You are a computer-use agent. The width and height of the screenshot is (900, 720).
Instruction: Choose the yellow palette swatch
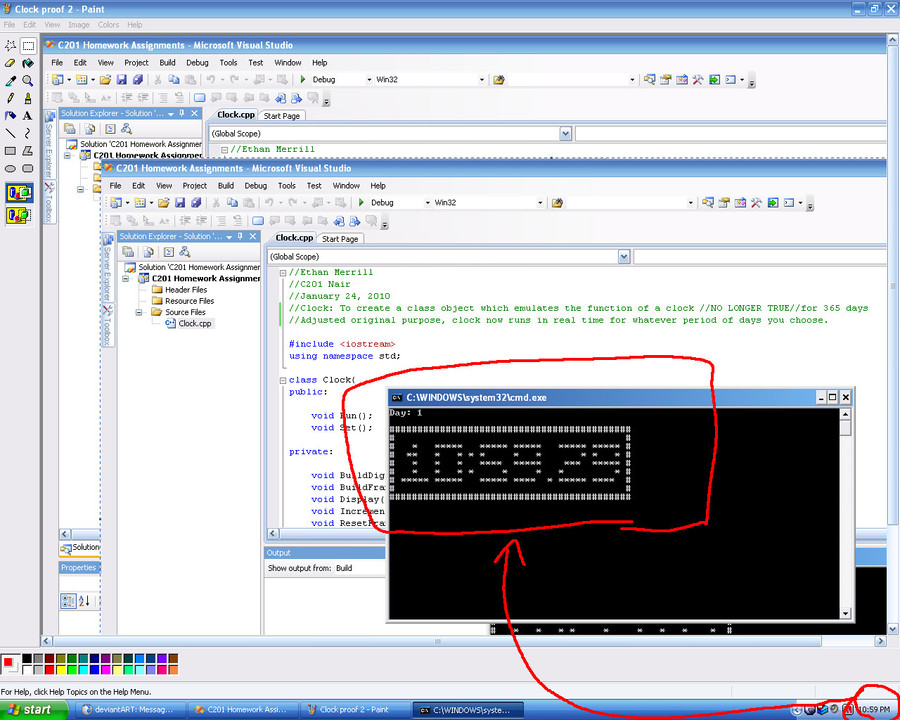(x=60, y=669)
